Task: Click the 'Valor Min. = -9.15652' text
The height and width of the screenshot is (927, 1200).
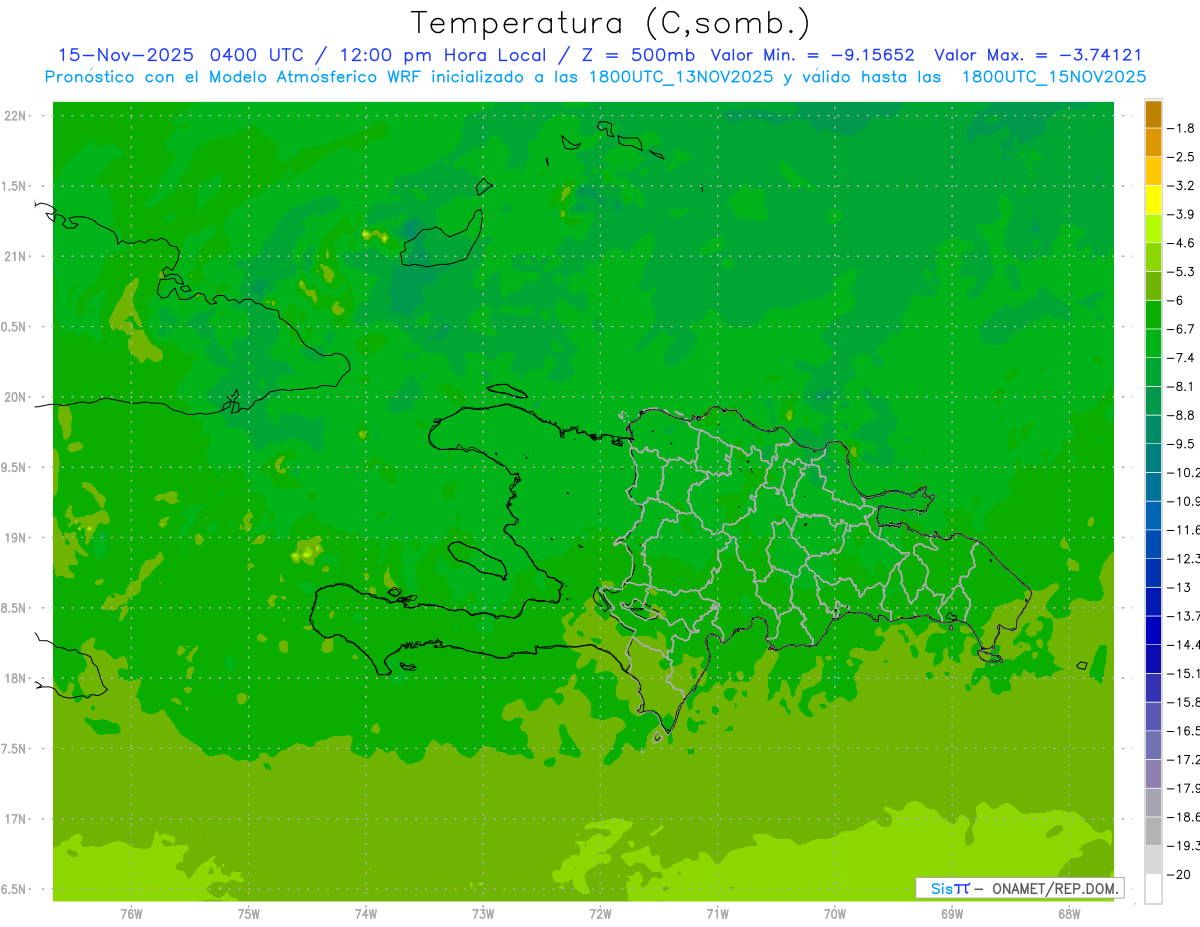Action: [x=812, y=55]
